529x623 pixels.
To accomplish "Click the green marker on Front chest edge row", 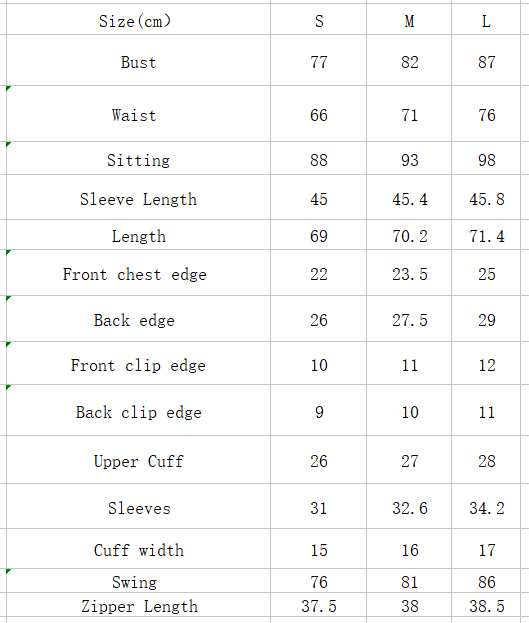I will point(9,252).
